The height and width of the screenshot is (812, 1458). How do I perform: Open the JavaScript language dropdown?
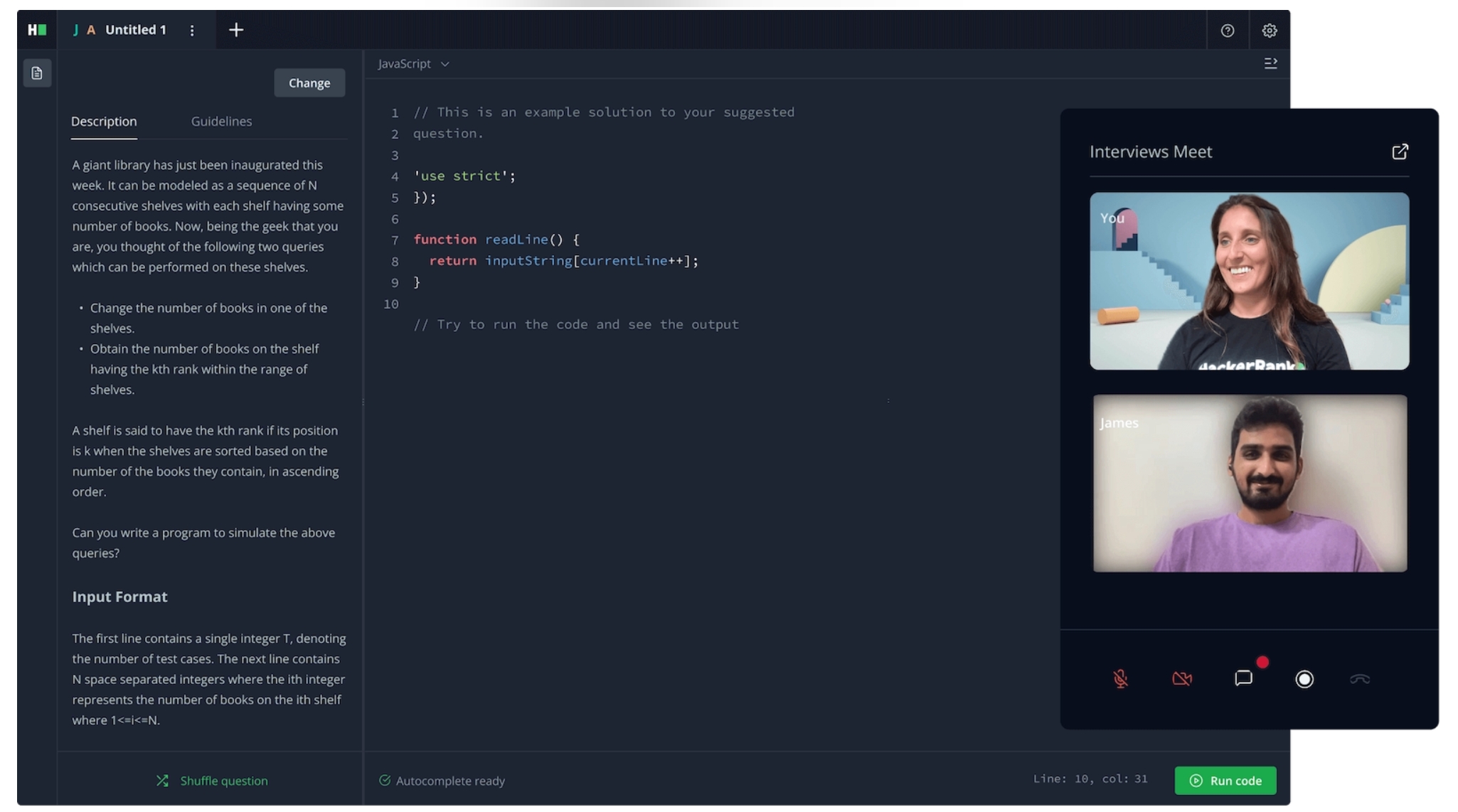(x=413, y=64)
